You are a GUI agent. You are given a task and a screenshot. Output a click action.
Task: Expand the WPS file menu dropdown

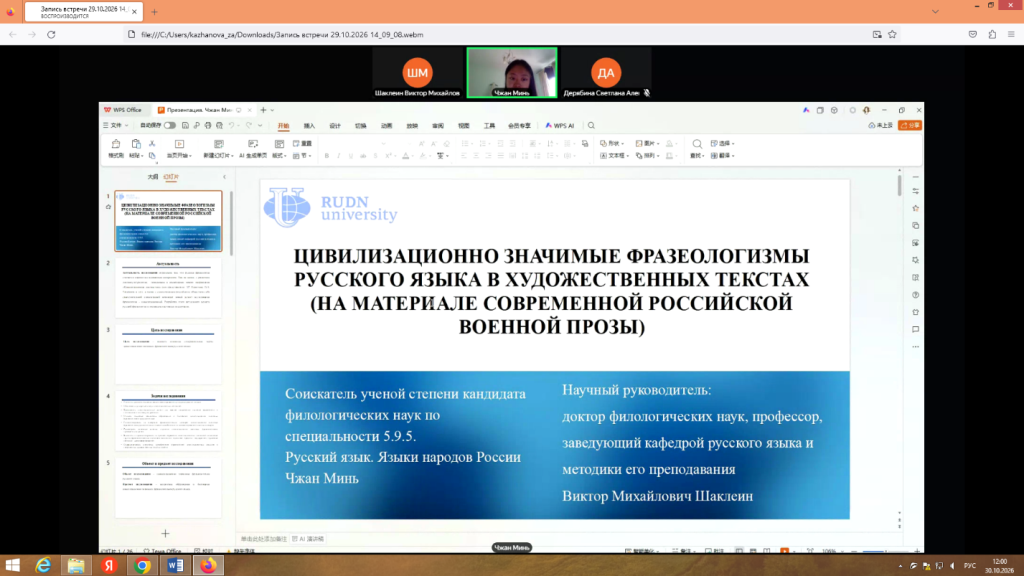point(116,125)
